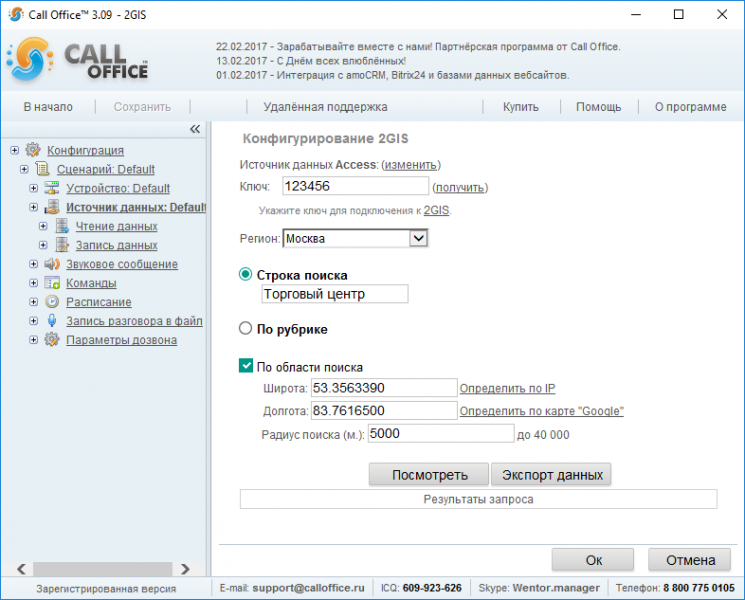The width and height of the screenshot is (745, 600).
Task: Click the Устройство: Default device icon
Action: 52,188
